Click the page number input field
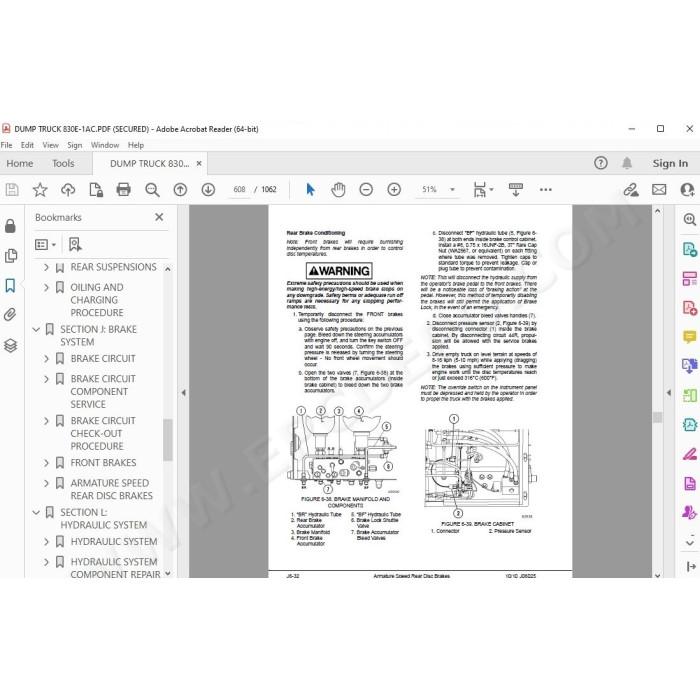The width and height of the screenshot is (700, 700). point(239,190)
